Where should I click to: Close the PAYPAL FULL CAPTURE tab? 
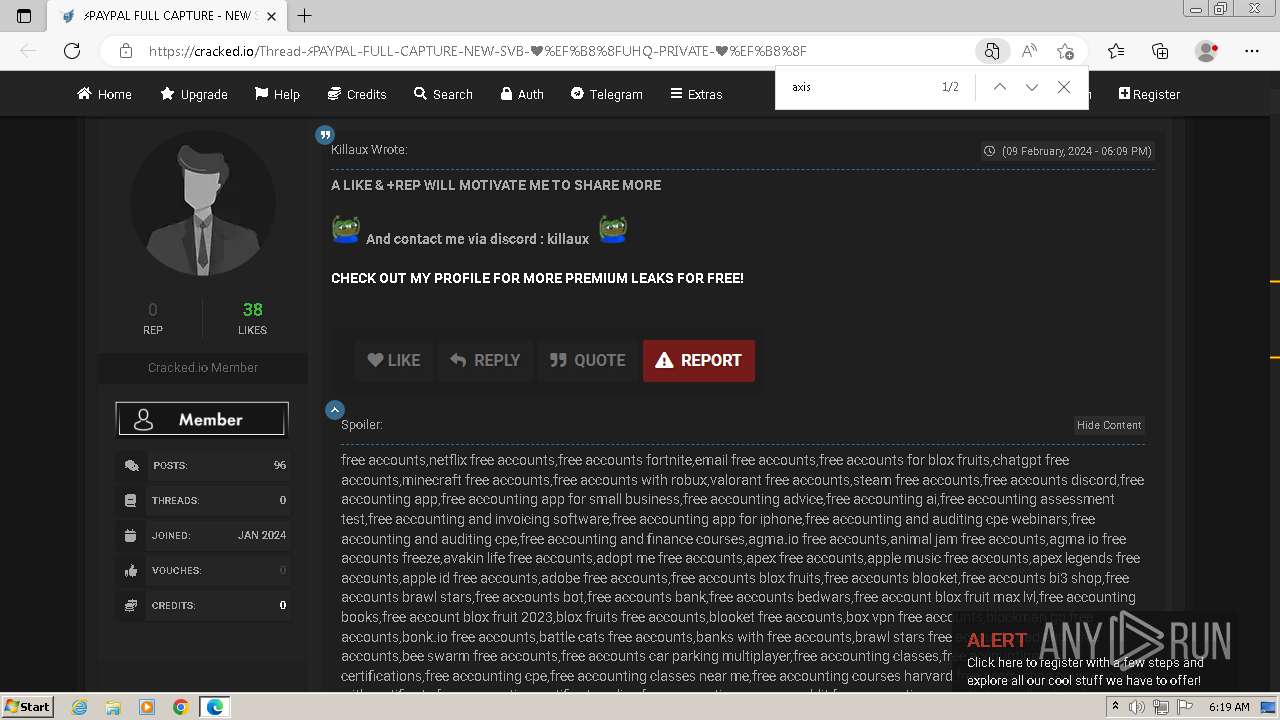coord(271,16)
